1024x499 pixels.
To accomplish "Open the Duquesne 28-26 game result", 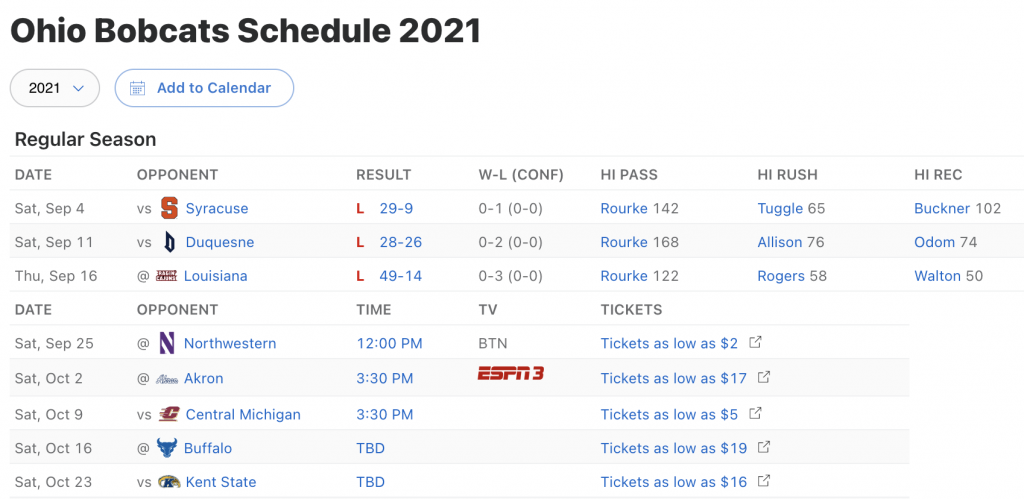I will [x=400, y=242].
